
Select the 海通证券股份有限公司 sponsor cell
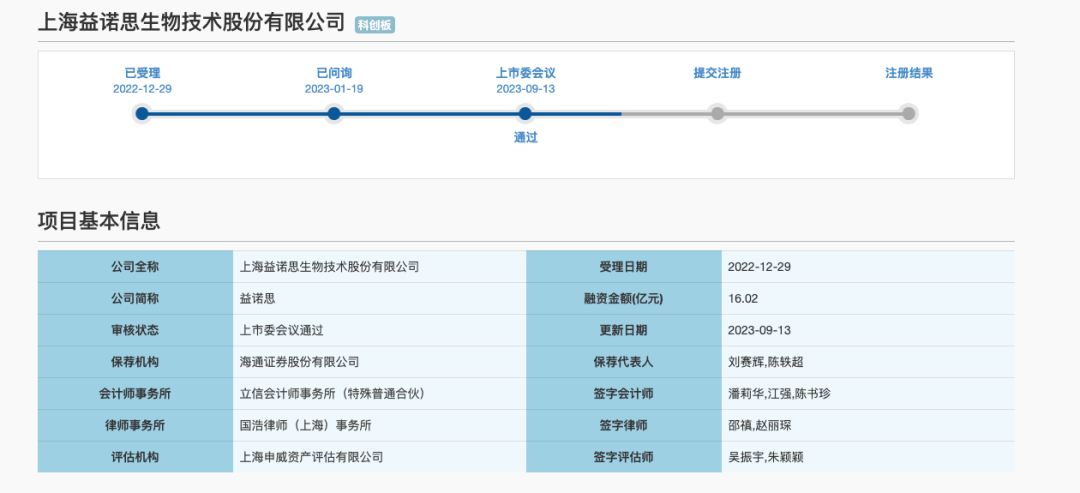point(300,362)
